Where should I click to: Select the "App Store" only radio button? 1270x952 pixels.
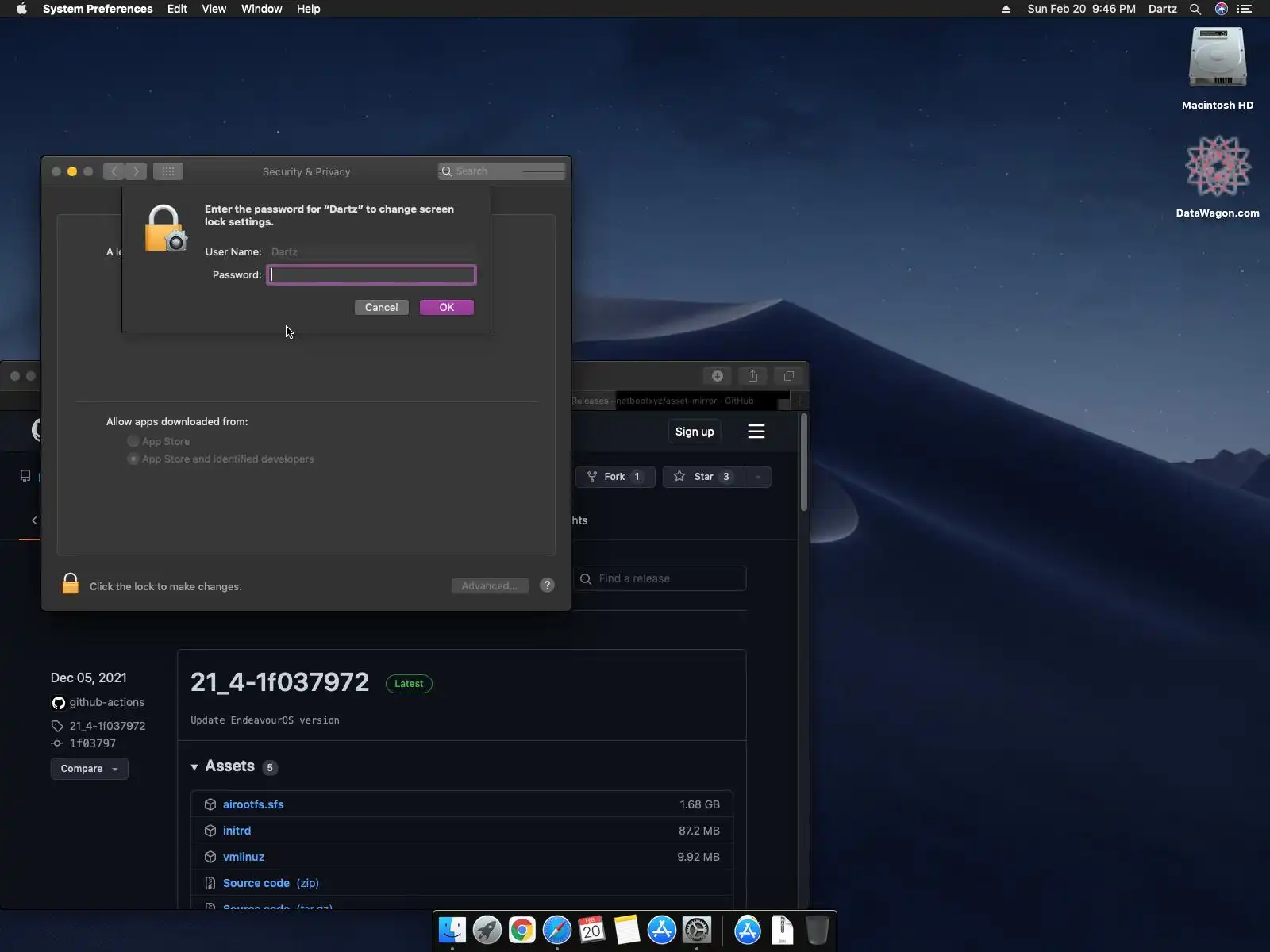click(133, 441)
